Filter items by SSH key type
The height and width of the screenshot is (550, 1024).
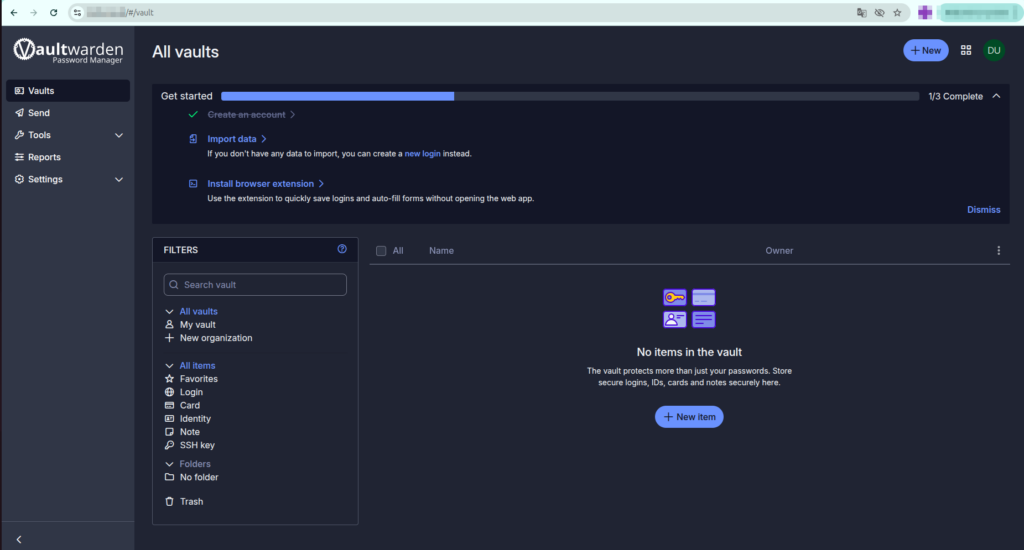(196, 445)
